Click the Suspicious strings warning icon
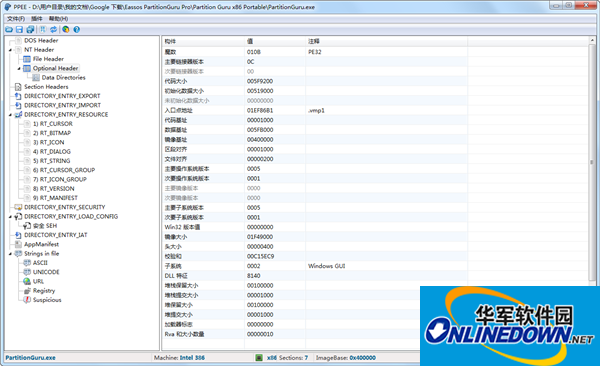The width and height of the screenshot is (600, 366). [x=27, y=300]
